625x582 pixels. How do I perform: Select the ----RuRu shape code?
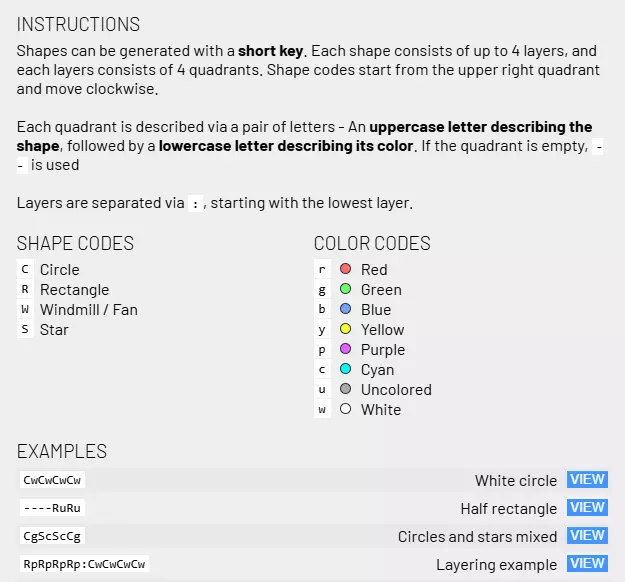pos(52,508)
